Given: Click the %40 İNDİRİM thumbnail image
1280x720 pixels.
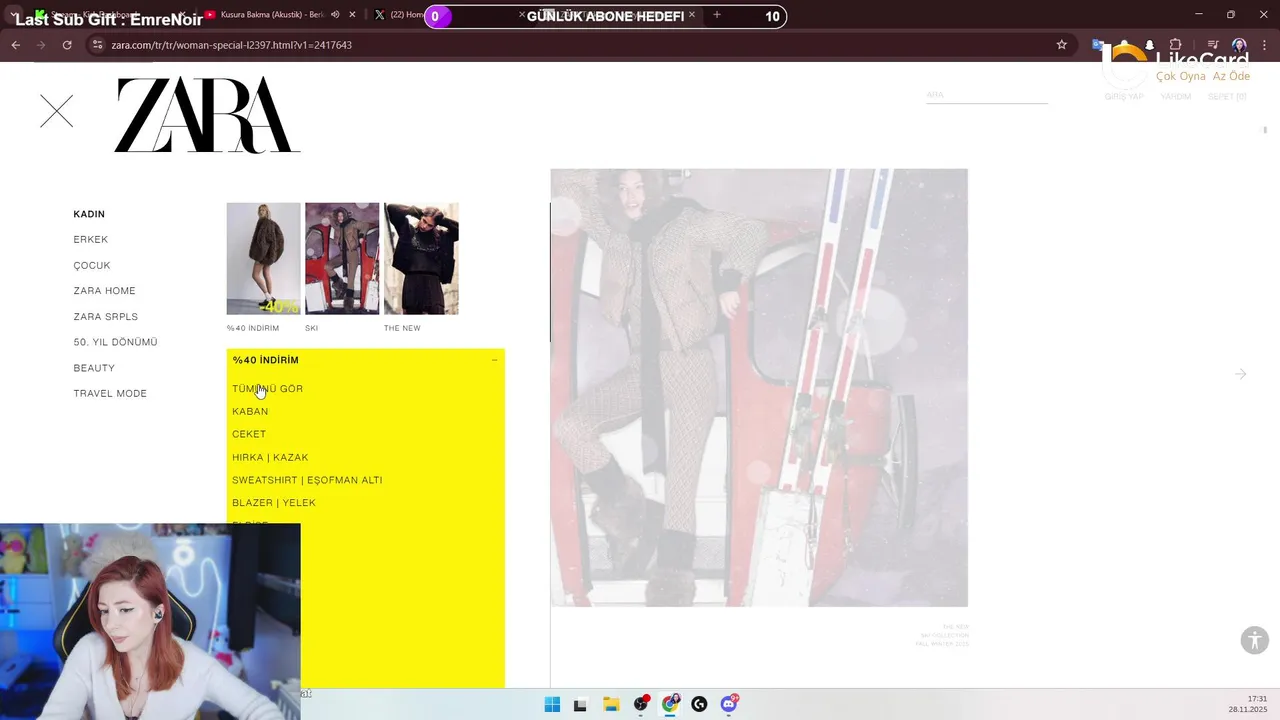Looking at the screenshot, I should tap(263, 259).
